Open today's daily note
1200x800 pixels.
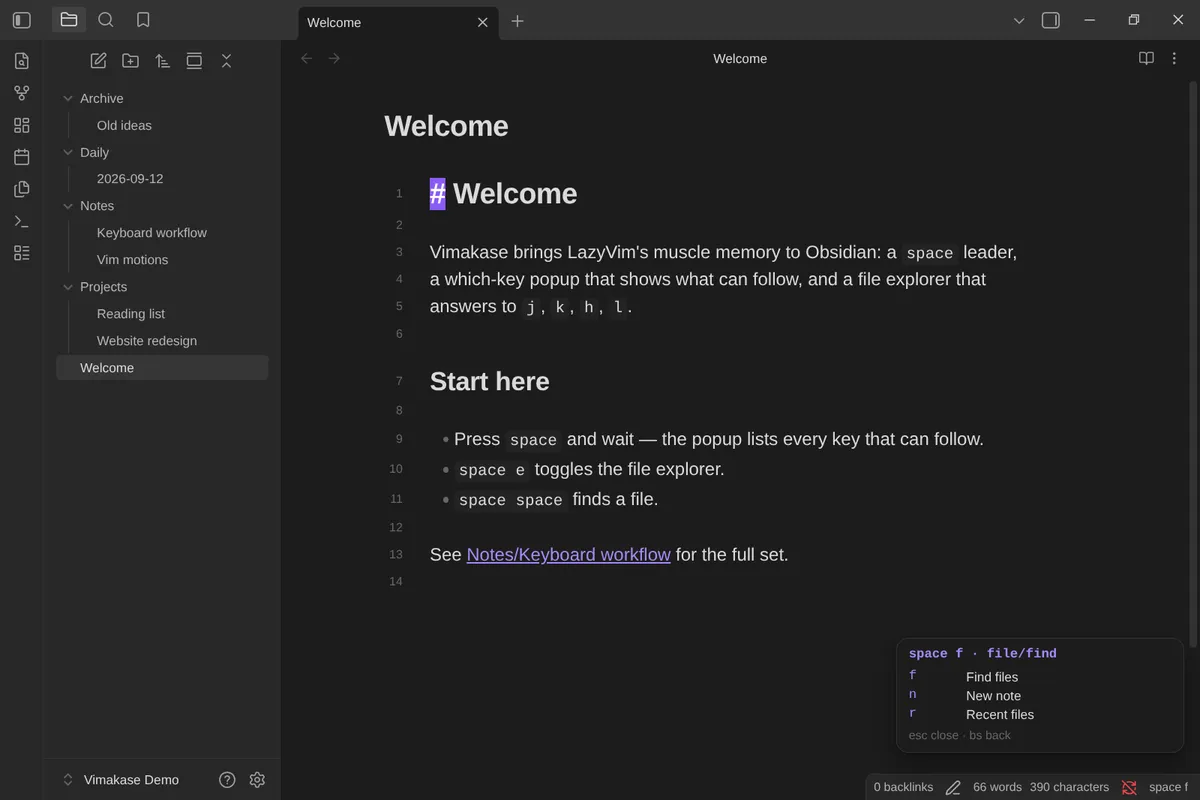pyautogui.click(x=21, y=157)
